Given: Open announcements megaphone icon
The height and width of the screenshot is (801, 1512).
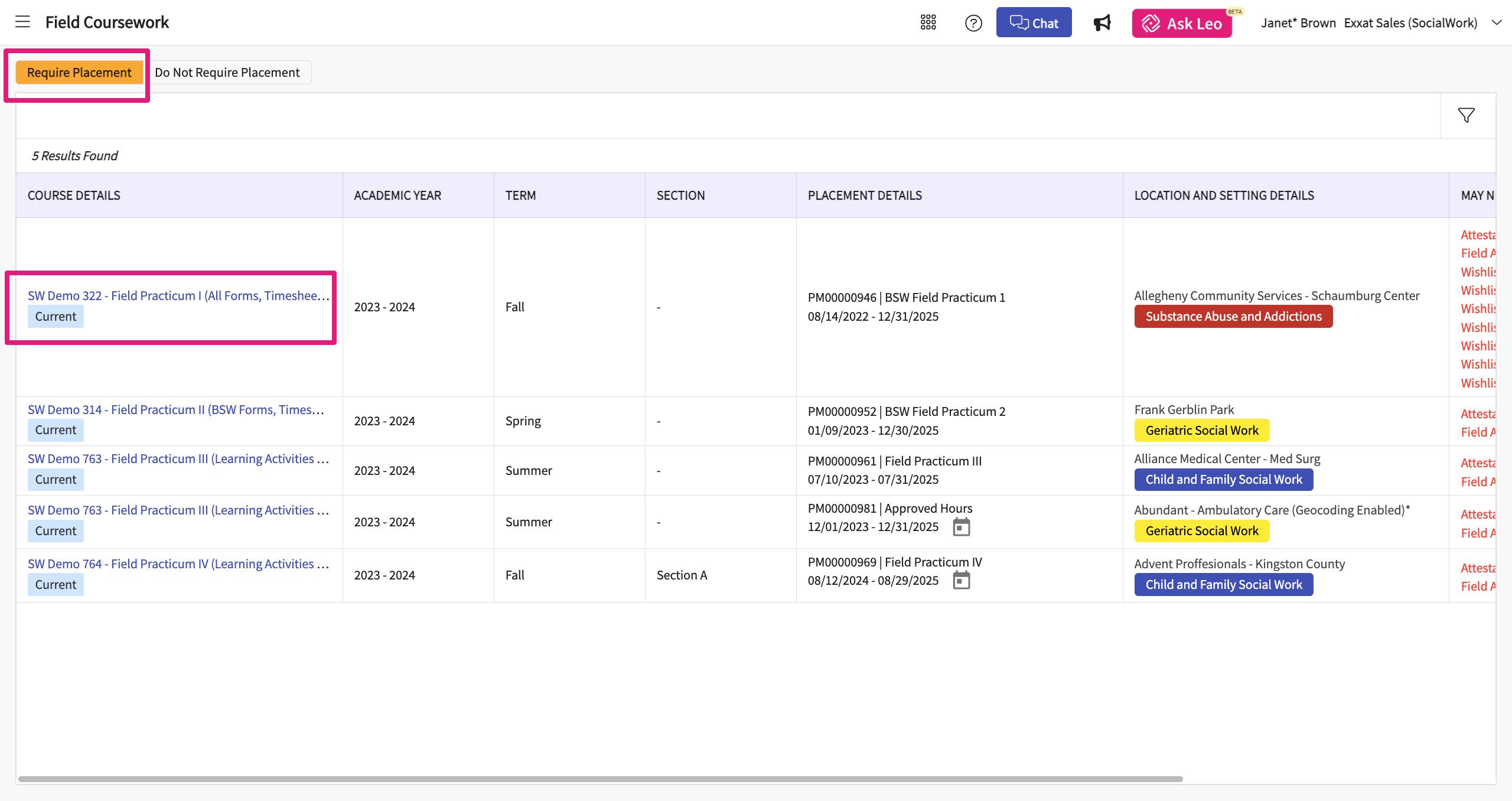Looking at the screenshot, I should pyautogui.click(x=1102, y=23).
